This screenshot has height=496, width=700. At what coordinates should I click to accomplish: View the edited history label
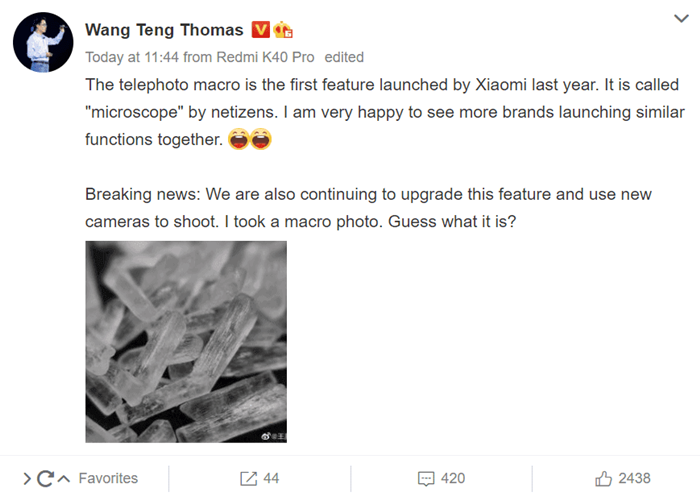coord(344,57)
